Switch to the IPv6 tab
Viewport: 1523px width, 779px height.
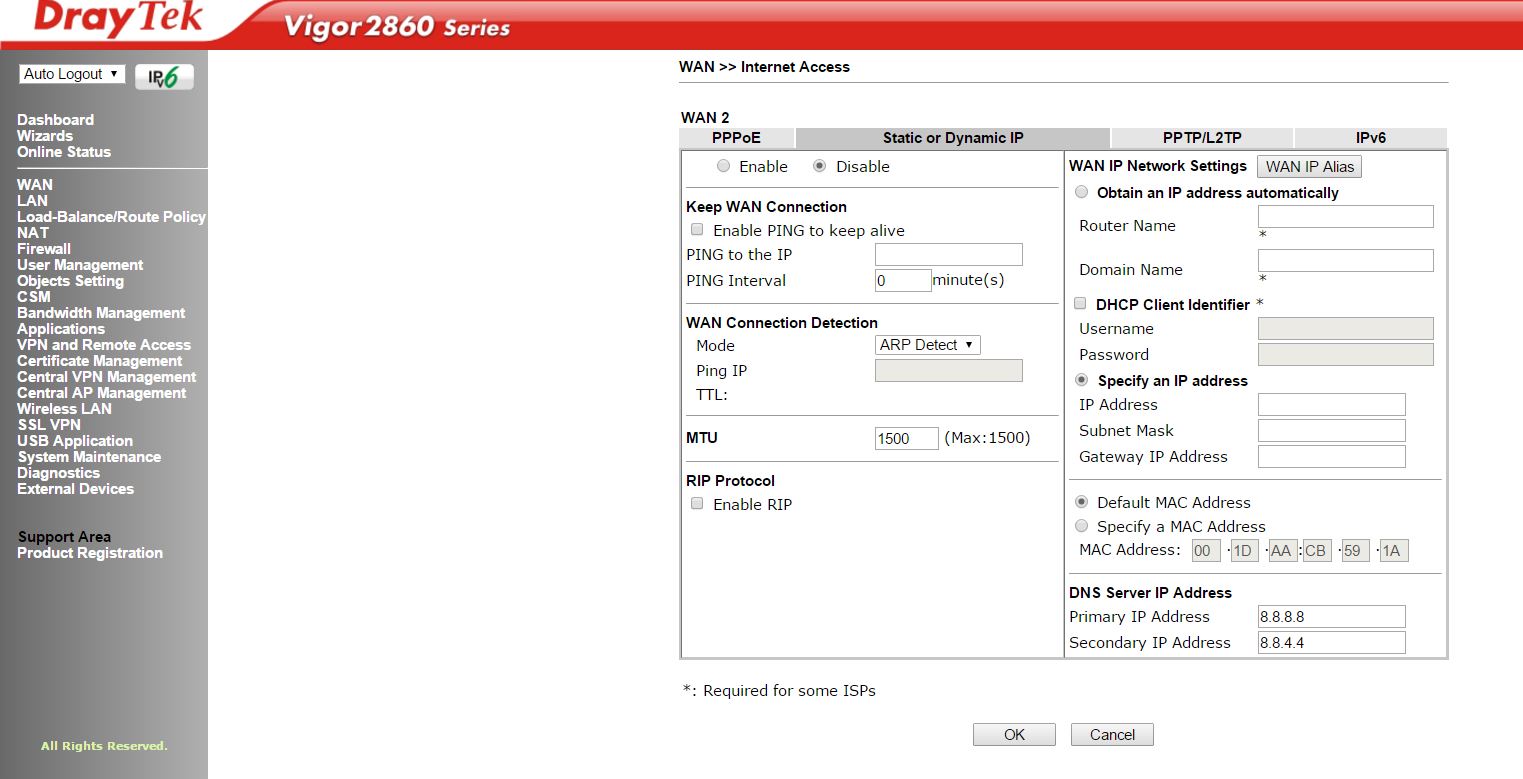1370,138
